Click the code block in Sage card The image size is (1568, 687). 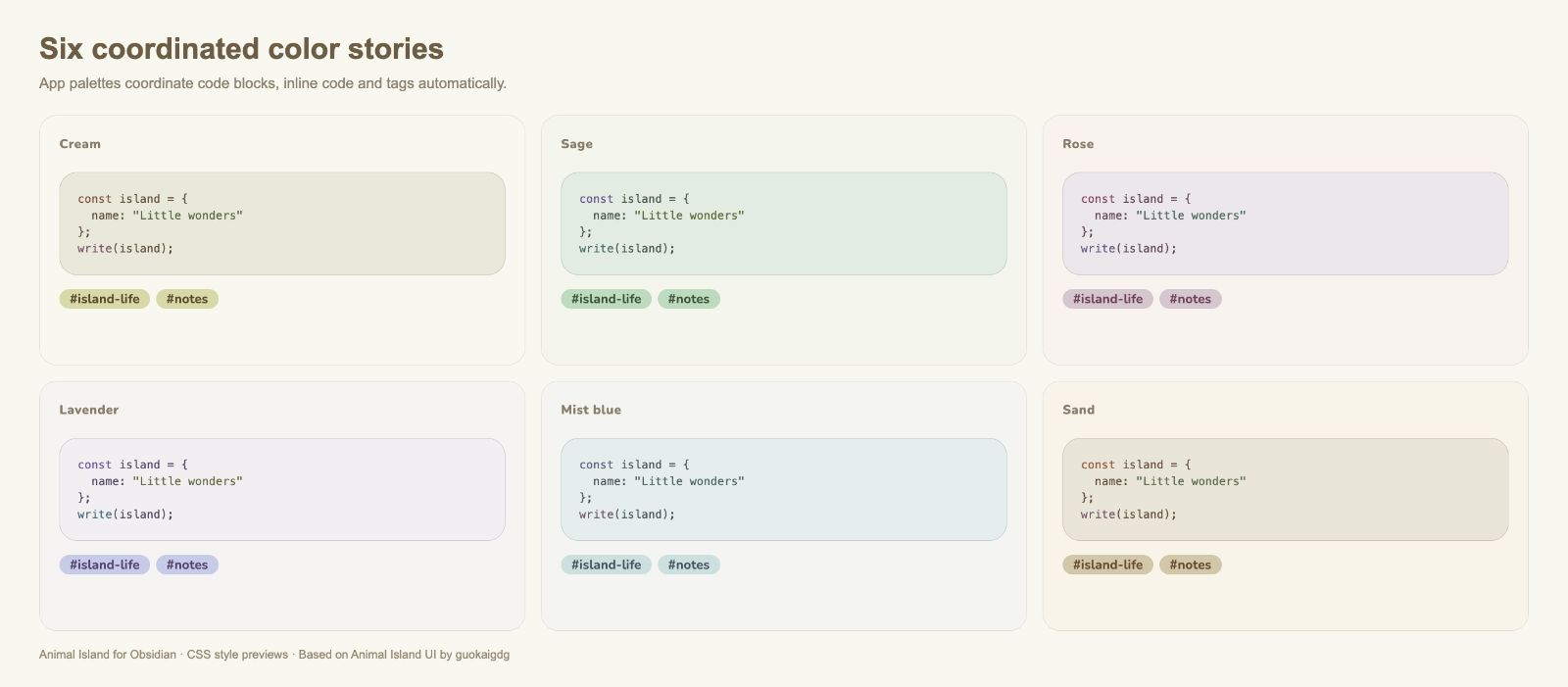784,223
